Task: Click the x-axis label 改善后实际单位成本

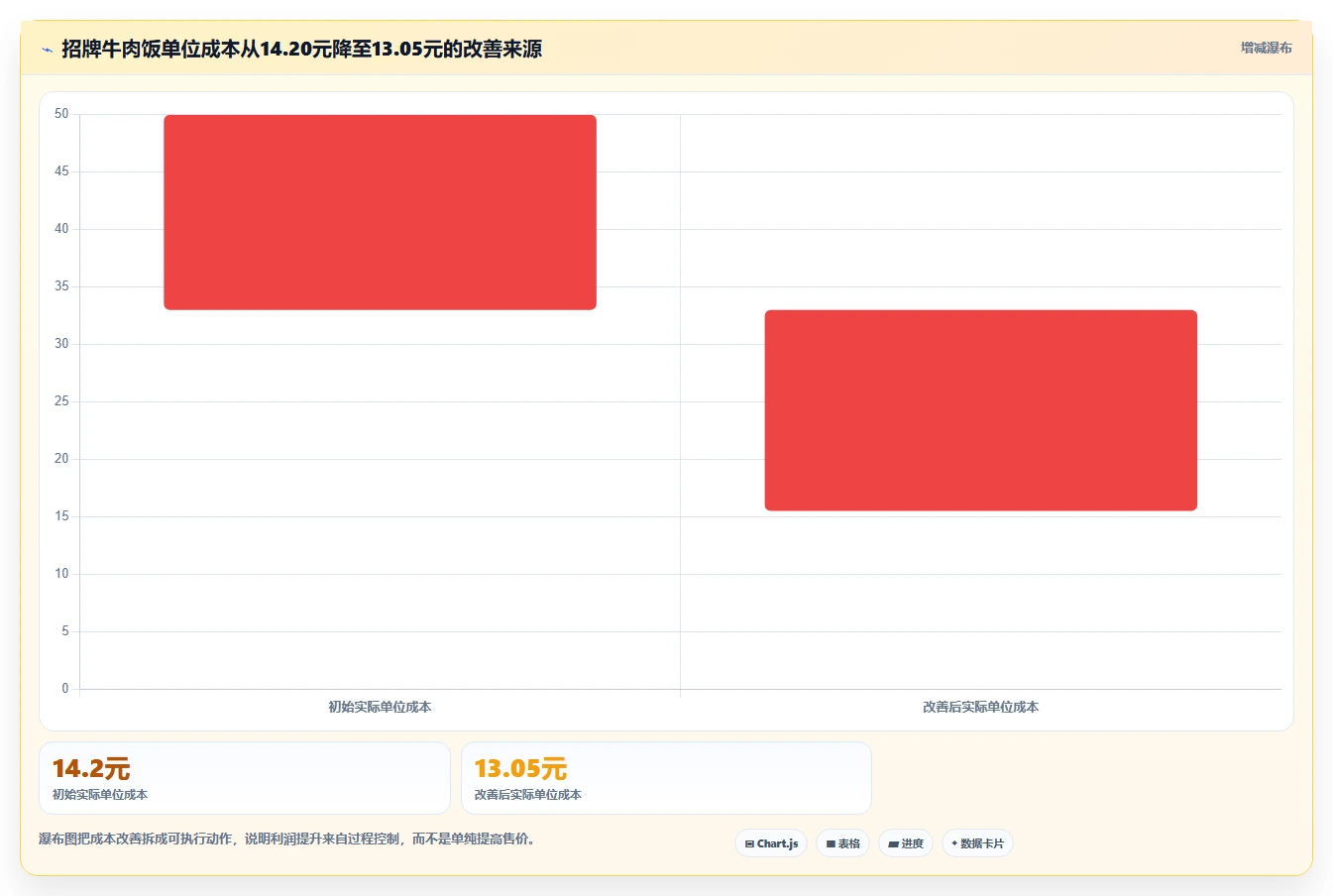Action: coord(980,707)
